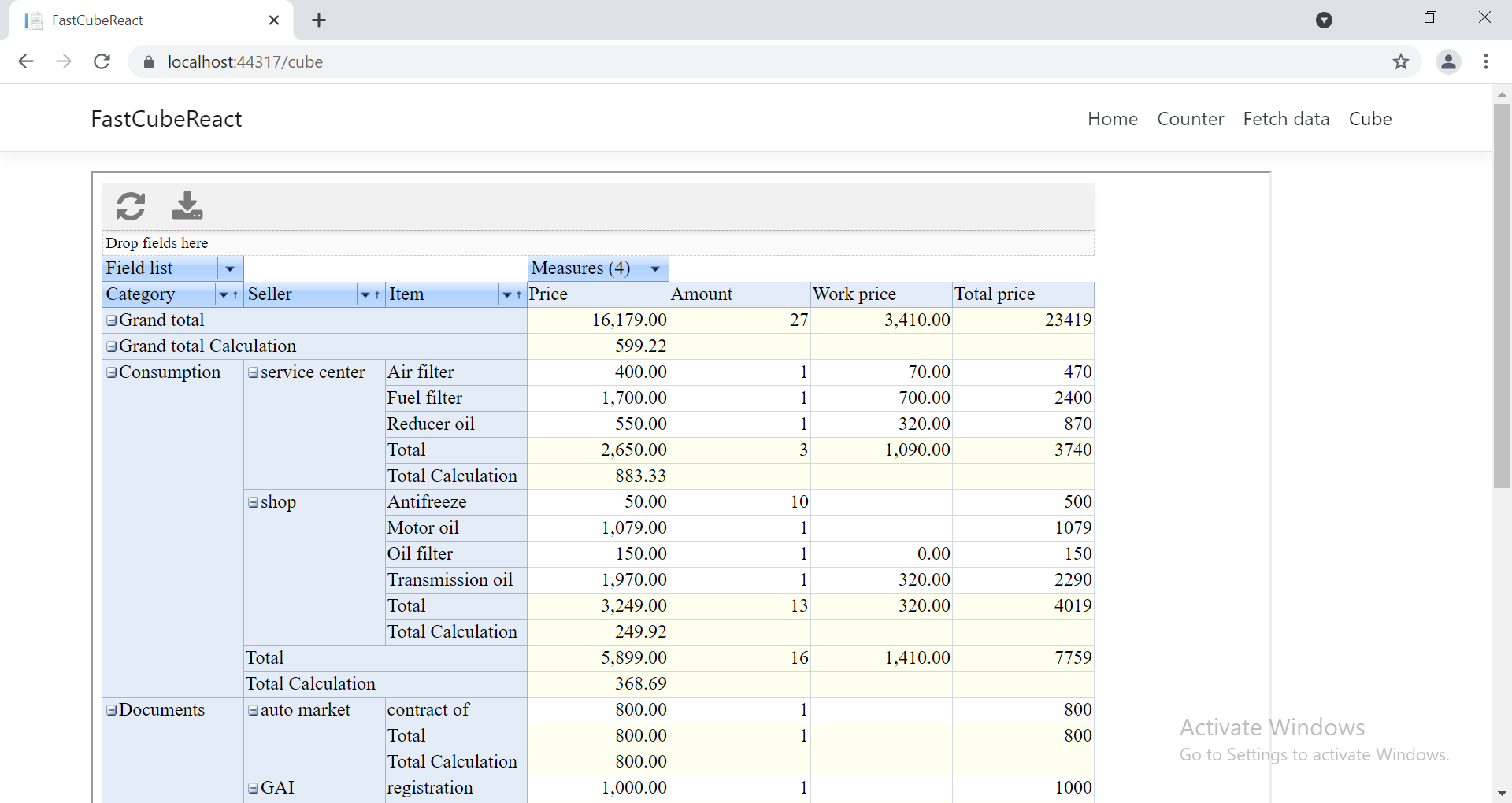1512x803 pixels.
Task: Open the Field list dropdown
Action: pos(230,268)
